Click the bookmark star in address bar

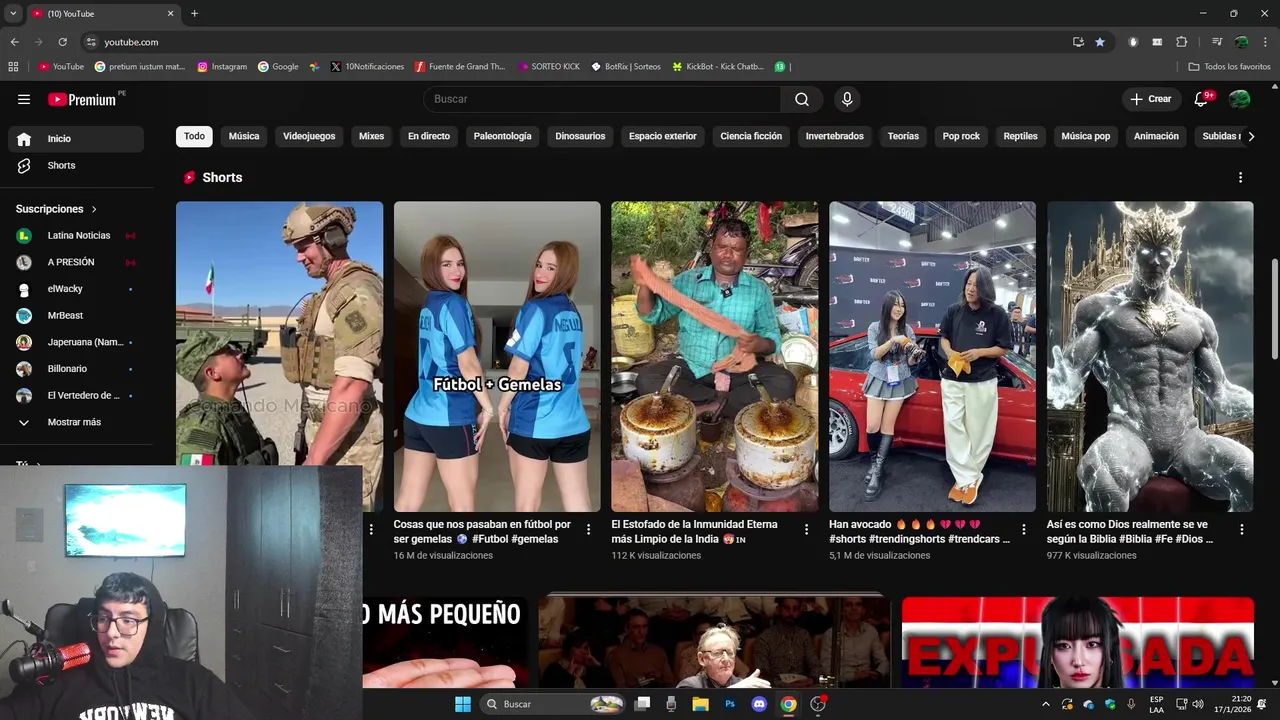1100,42
